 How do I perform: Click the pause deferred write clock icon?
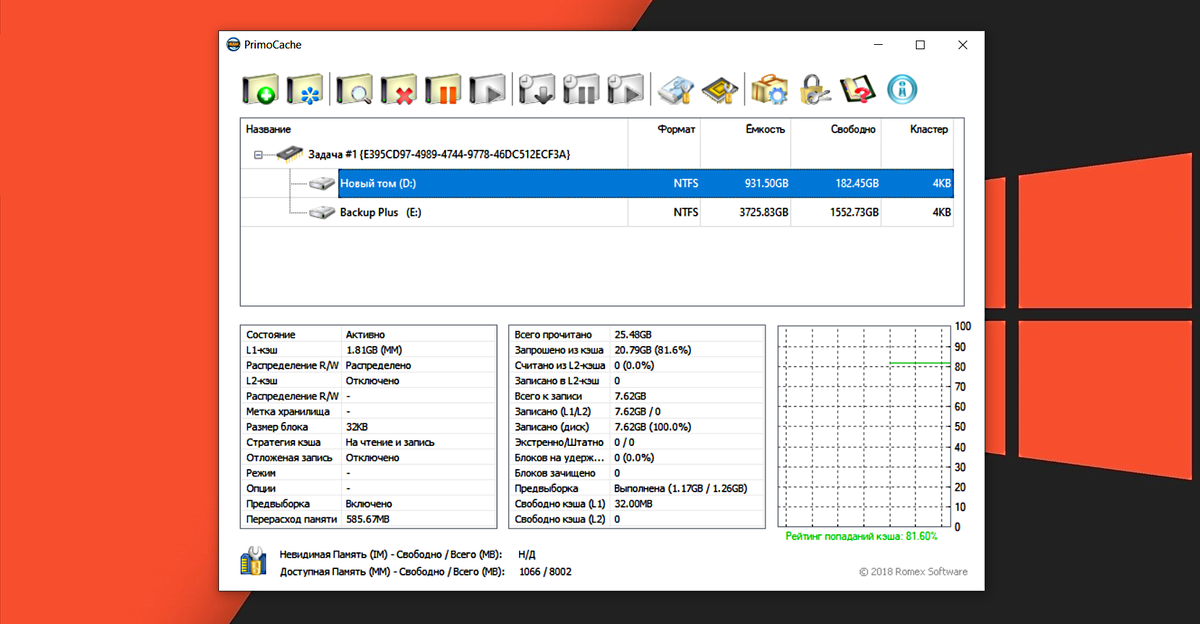coord(582,89)
